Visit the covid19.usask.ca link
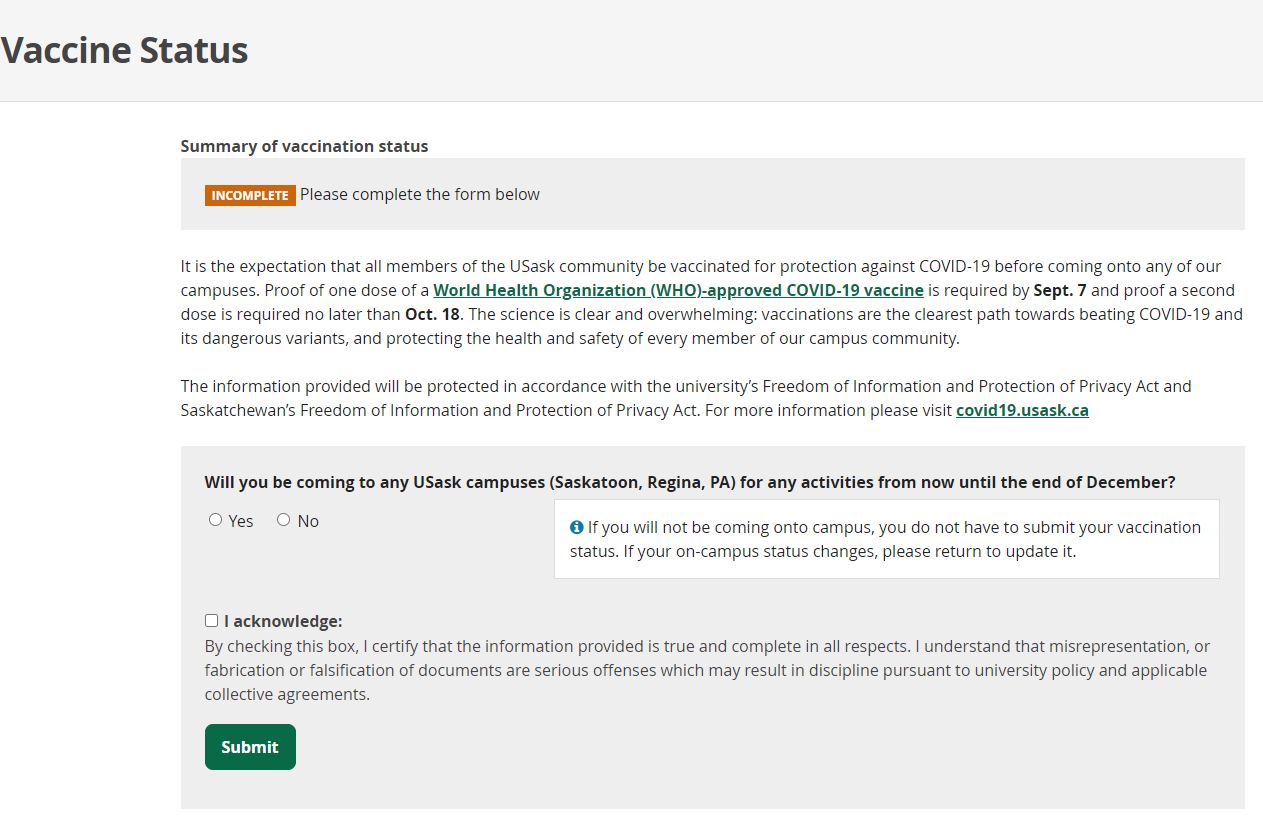Screen dimensions: 1263x821 click(x=1022, y=410)
